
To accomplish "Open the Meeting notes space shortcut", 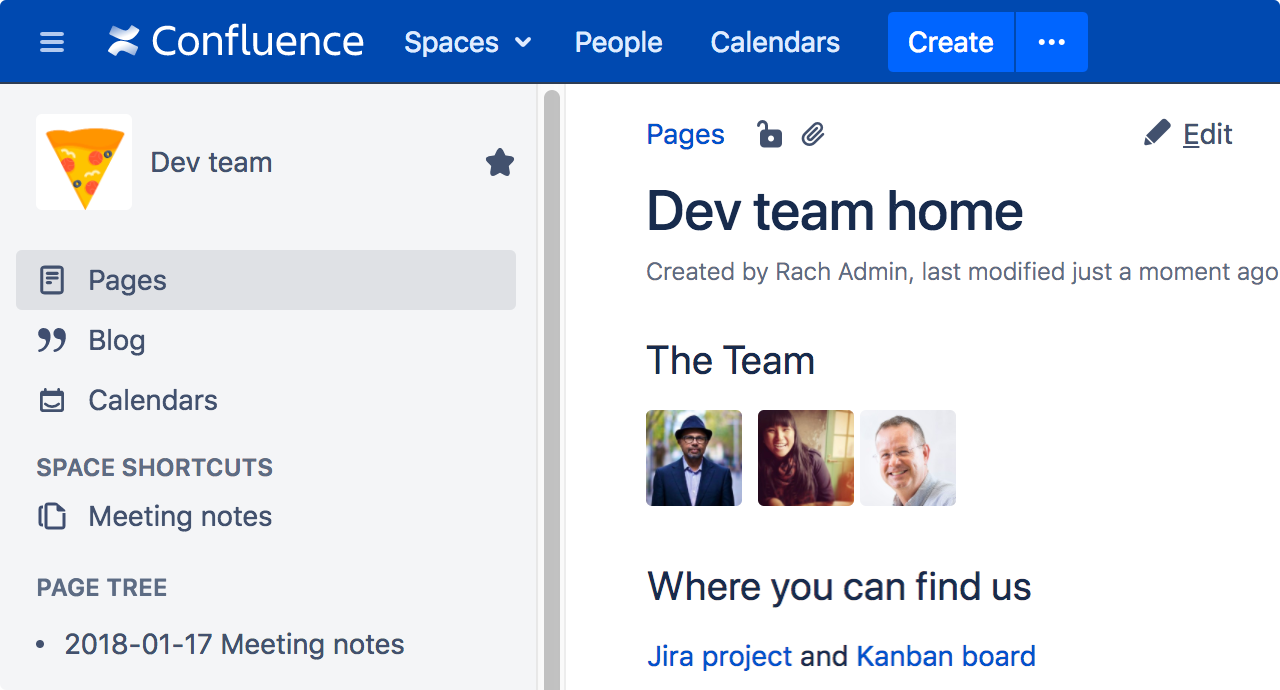I will [180, 516].
